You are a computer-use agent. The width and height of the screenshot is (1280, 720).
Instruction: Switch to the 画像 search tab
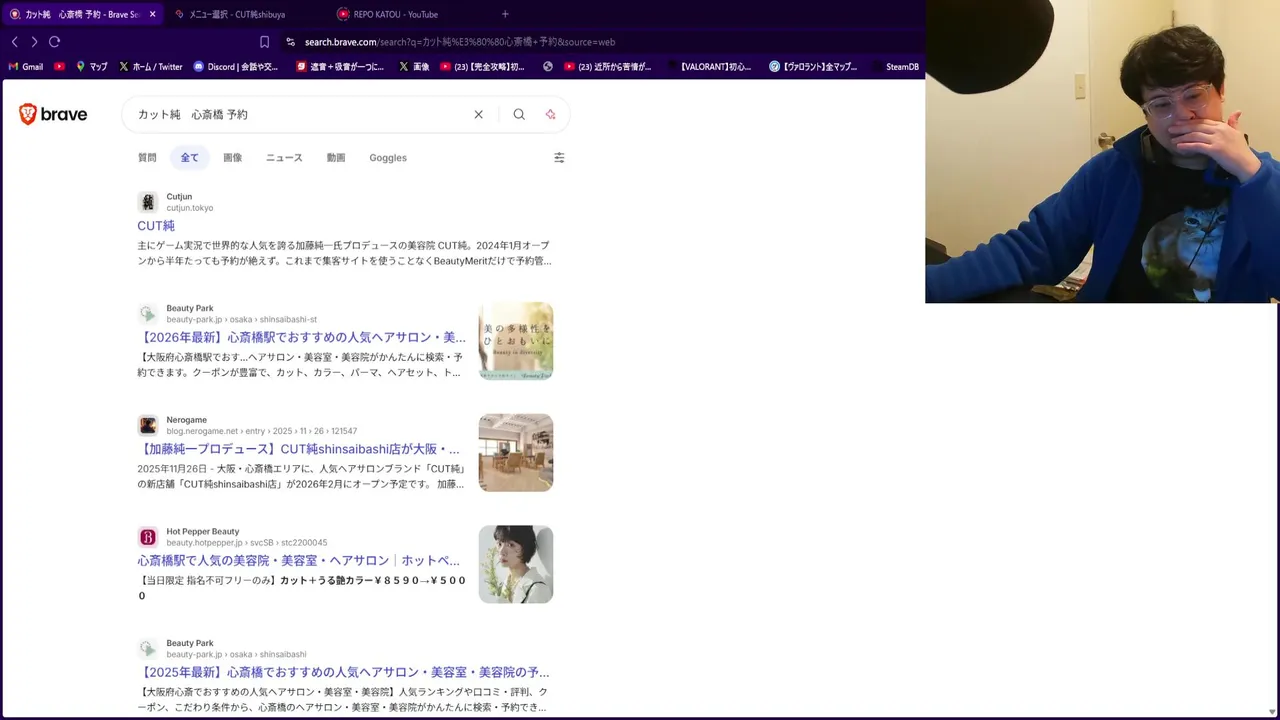click(x=232, y=157)
